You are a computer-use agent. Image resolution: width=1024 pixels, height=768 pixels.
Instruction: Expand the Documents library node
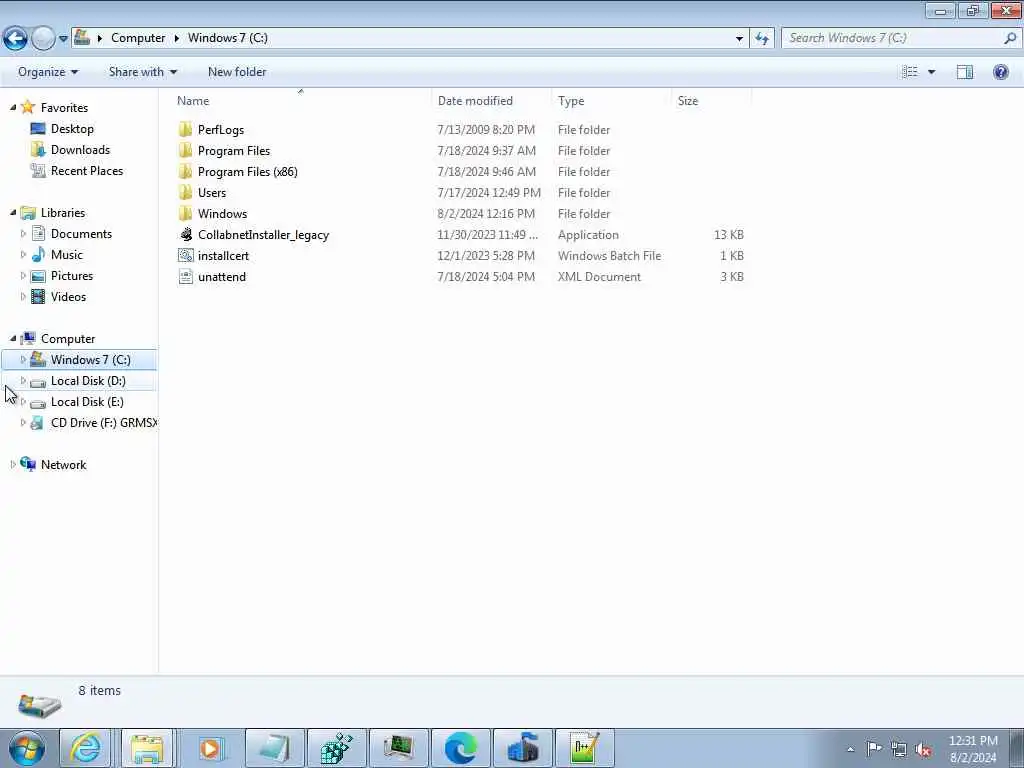point(24,234)
